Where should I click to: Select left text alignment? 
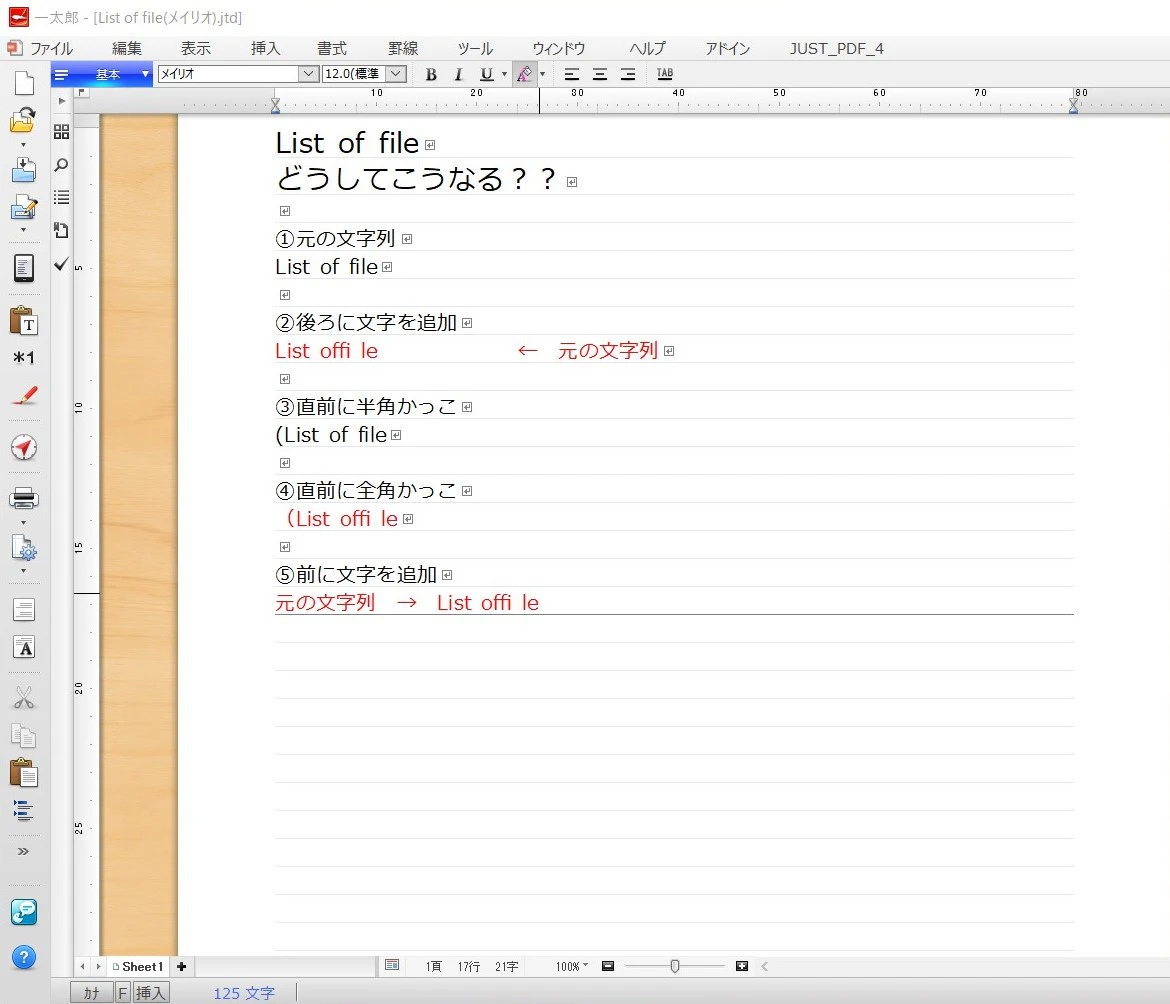[x=572, y=74]
